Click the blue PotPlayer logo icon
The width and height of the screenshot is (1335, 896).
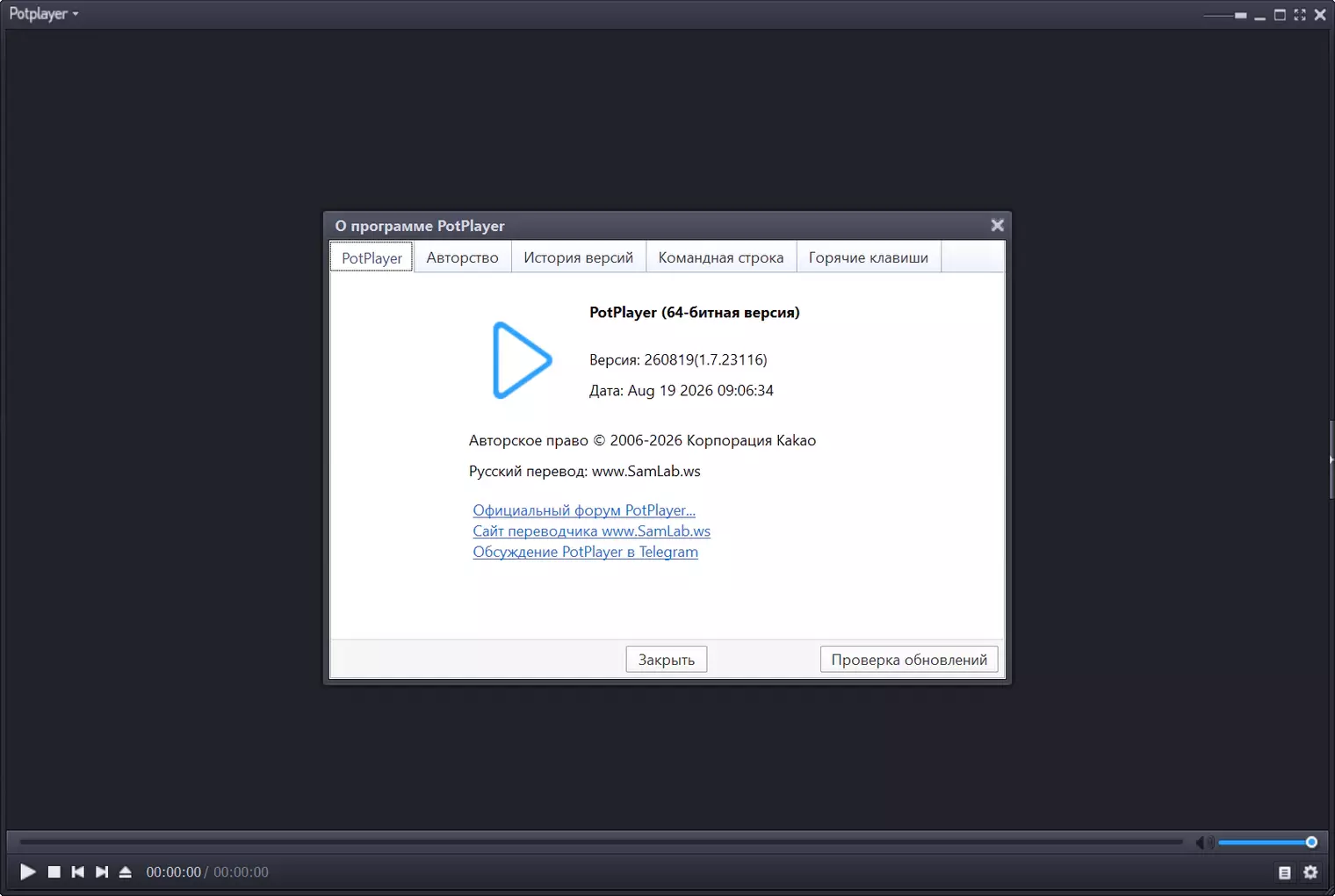click(x=522, y=360)
